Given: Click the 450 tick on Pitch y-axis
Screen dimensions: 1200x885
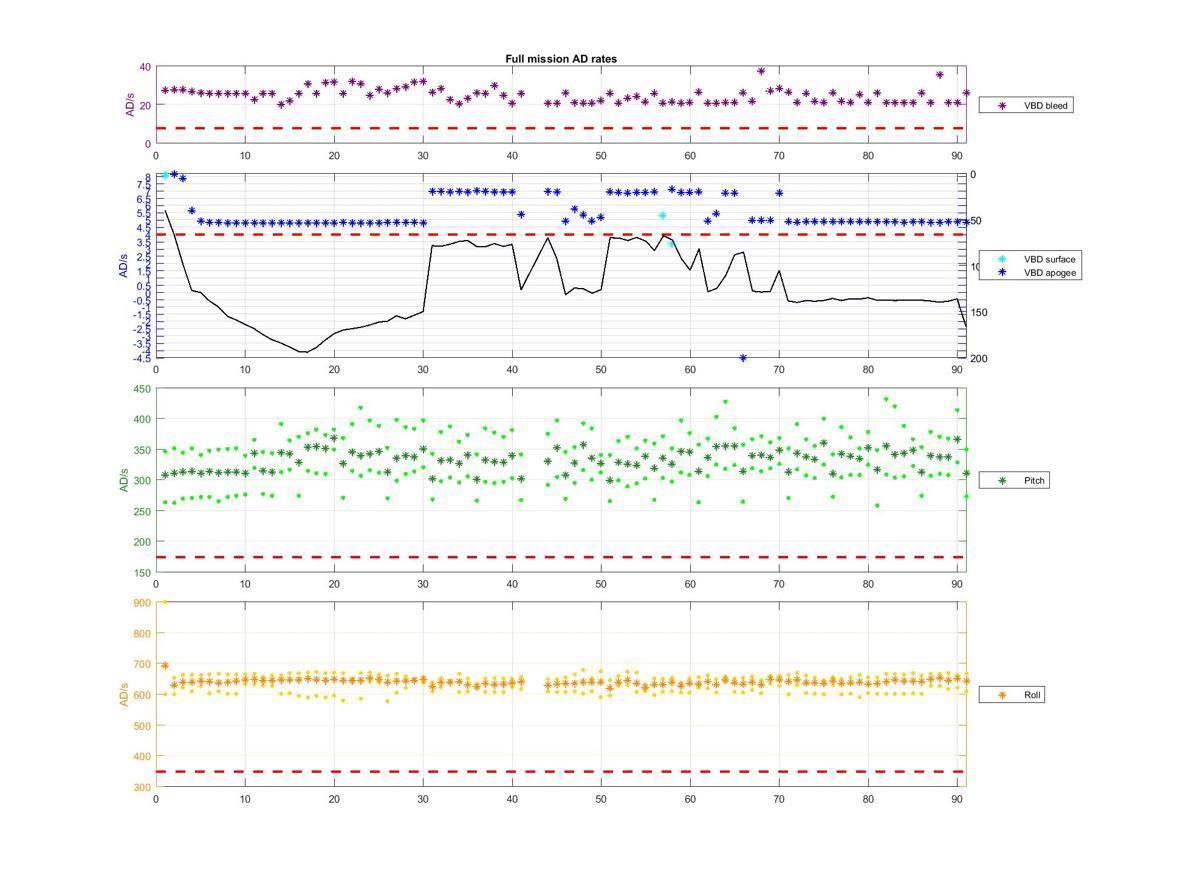Looking at the screenshot, I should [141, 389].
